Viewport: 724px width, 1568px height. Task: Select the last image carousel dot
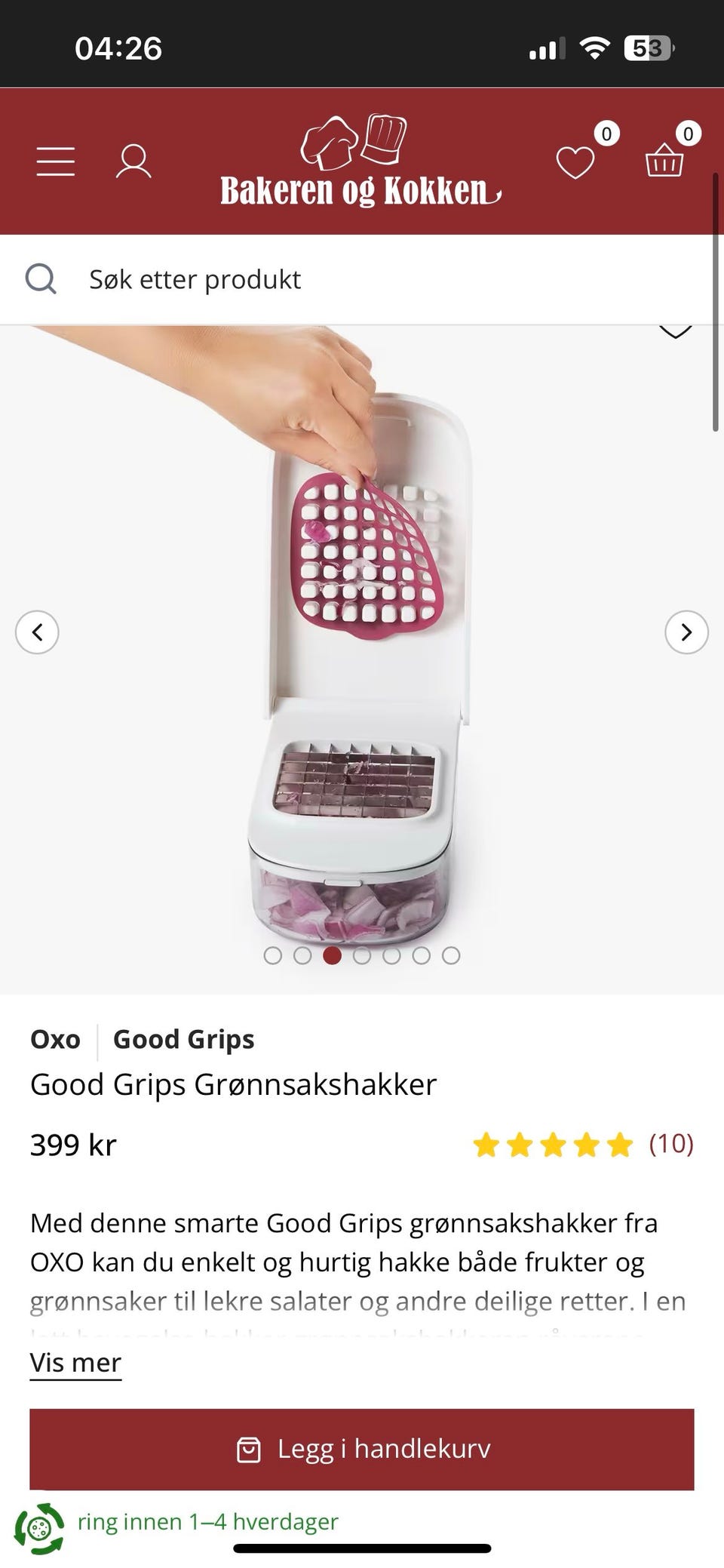pos(451,955)
